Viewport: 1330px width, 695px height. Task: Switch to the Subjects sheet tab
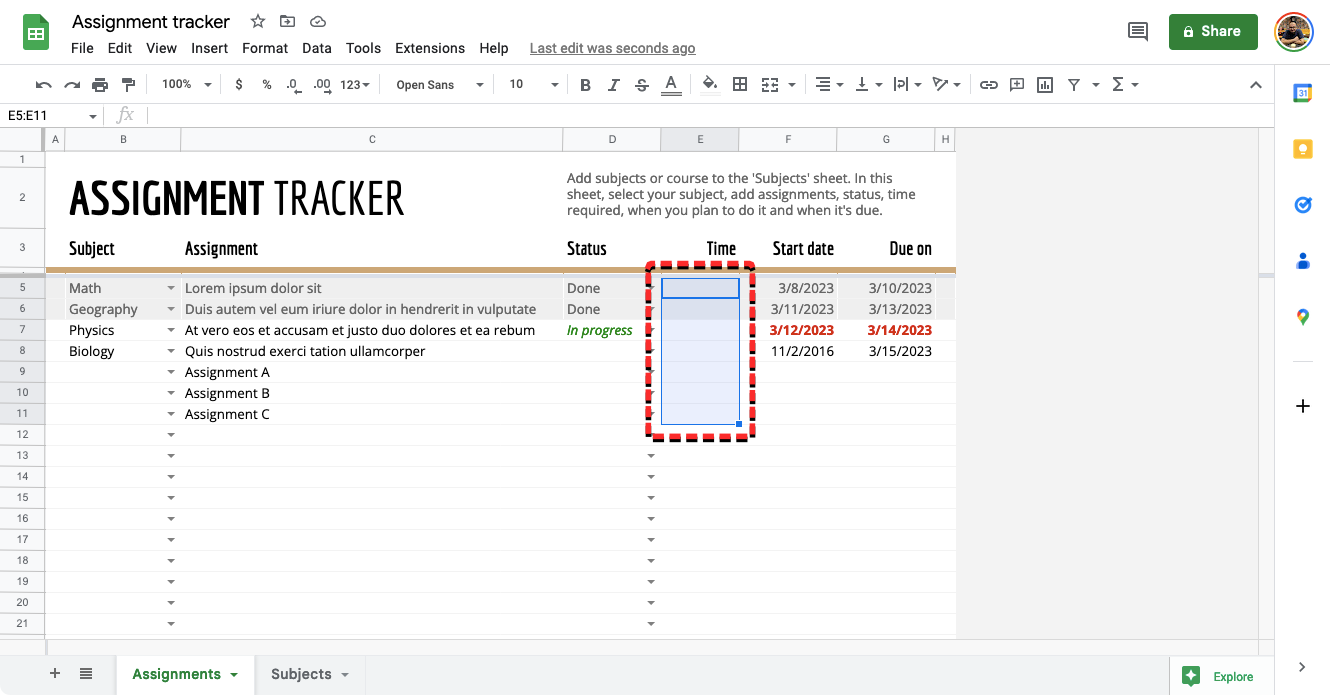tap(309, 674)
